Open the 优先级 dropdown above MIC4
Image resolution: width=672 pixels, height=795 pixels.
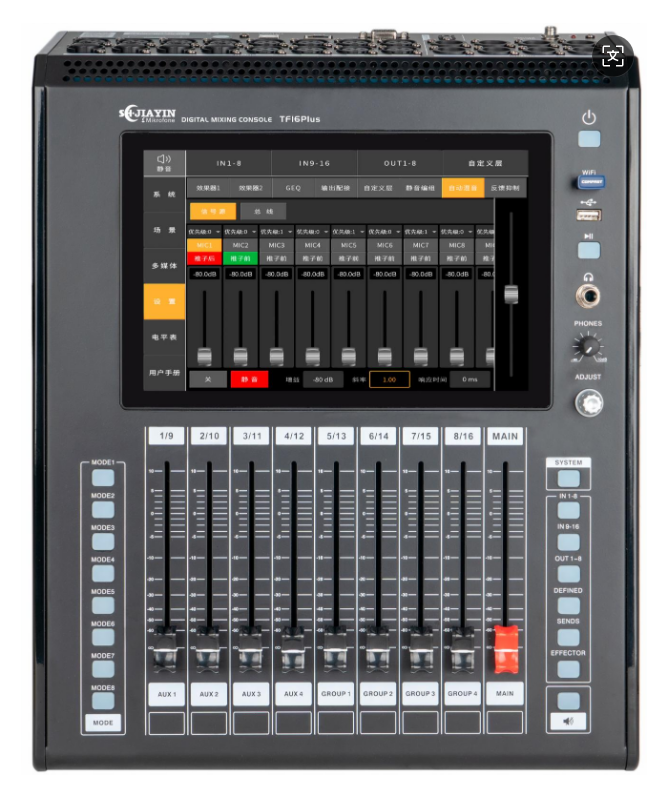[x=312, y=231]
